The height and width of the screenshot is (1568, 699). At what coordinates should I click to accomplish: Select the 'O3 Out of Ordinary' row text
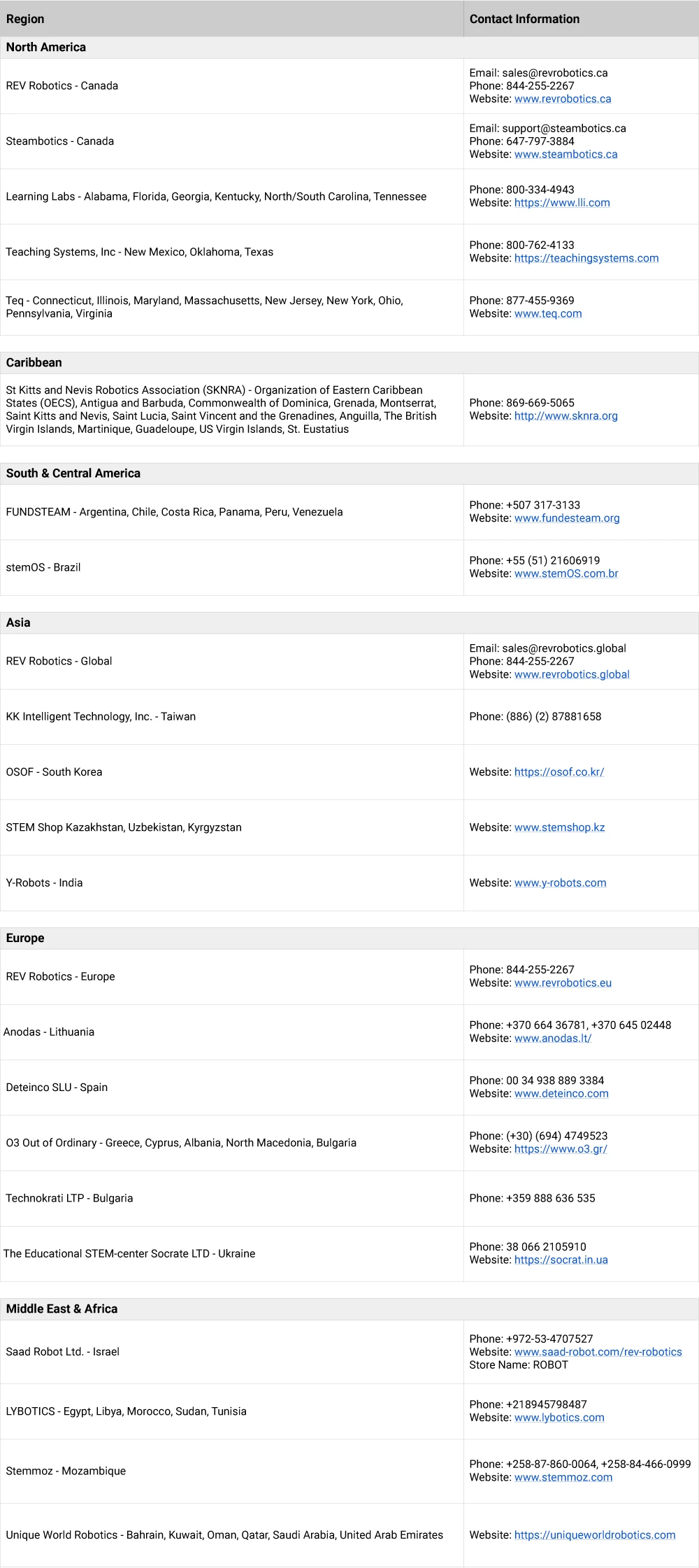click(181, 1143)
